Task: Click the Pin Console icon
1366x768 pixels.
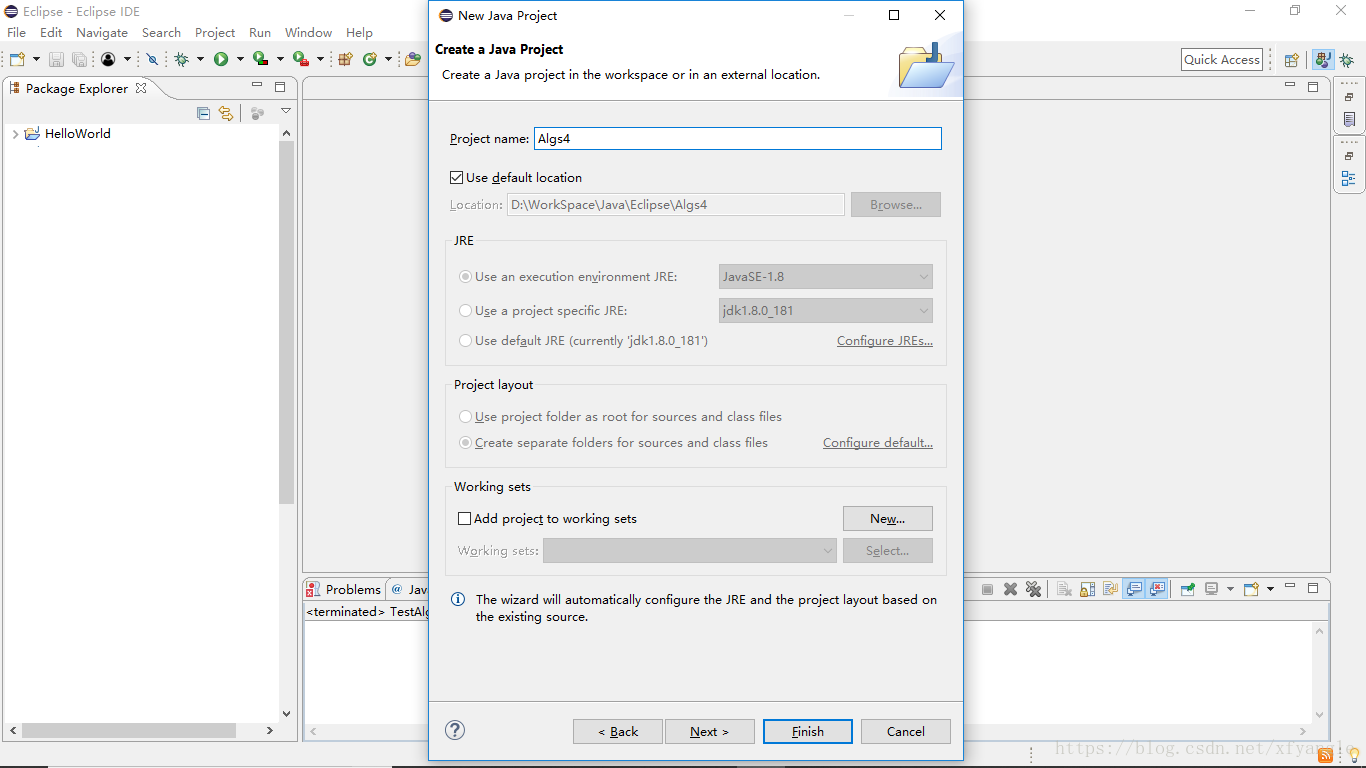Action: [1187, 589]
